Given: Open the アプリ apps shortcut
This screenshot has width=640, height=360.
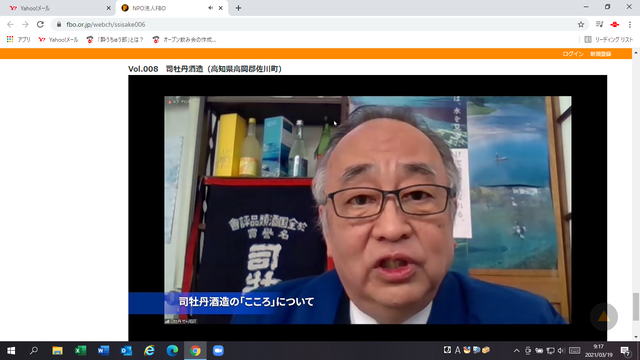Looking at the screenshot, I should coord(19,40).
